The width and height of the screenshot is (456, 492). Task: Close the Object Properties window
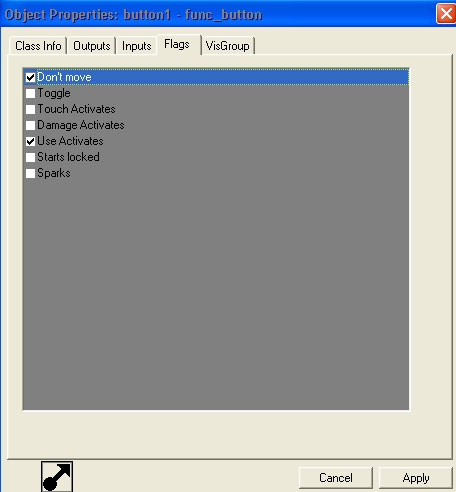coord(446,14)
